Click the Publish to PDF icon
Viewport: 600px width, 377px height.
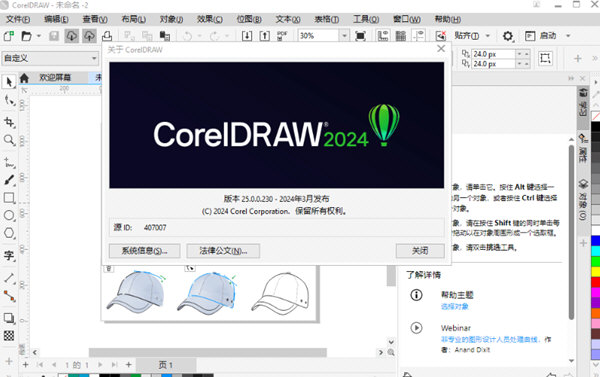pyautogui.click(x=282, y=36)
